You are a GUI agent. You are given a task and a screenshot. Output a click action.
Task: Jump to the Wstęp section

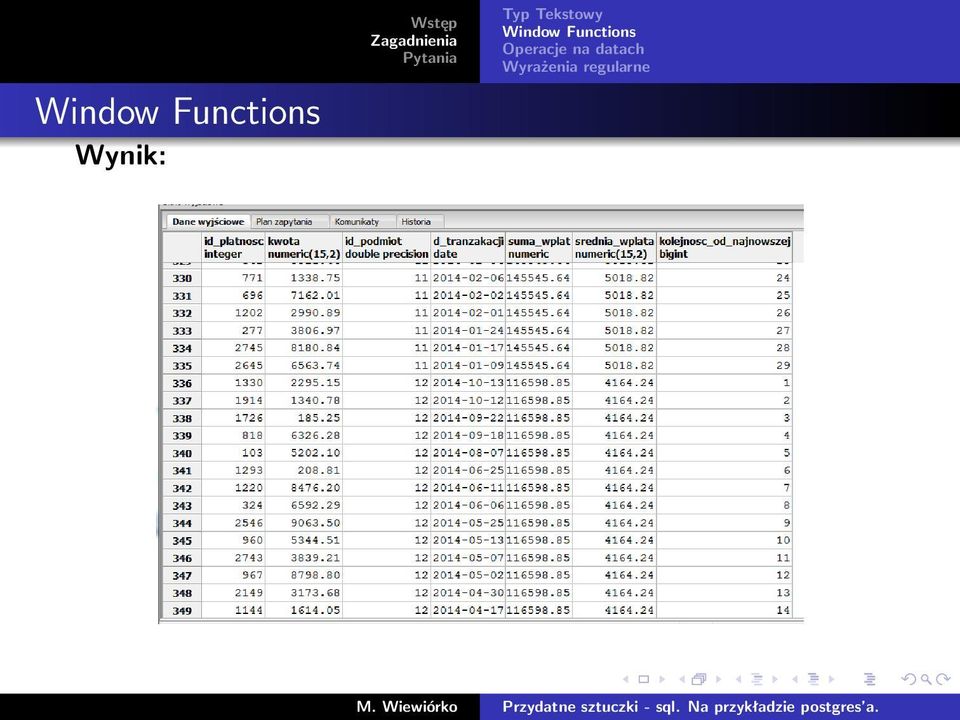pos(433,23)
